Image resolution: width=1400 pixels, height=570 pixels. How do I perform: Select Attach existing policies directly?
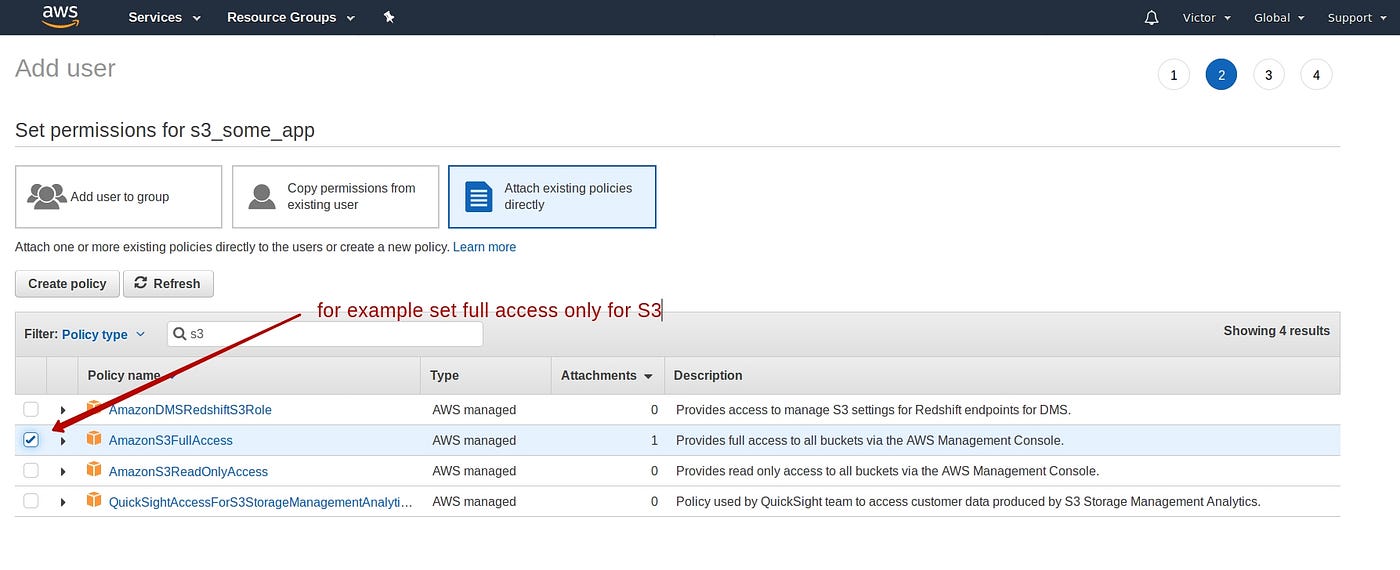coord(552,197)
